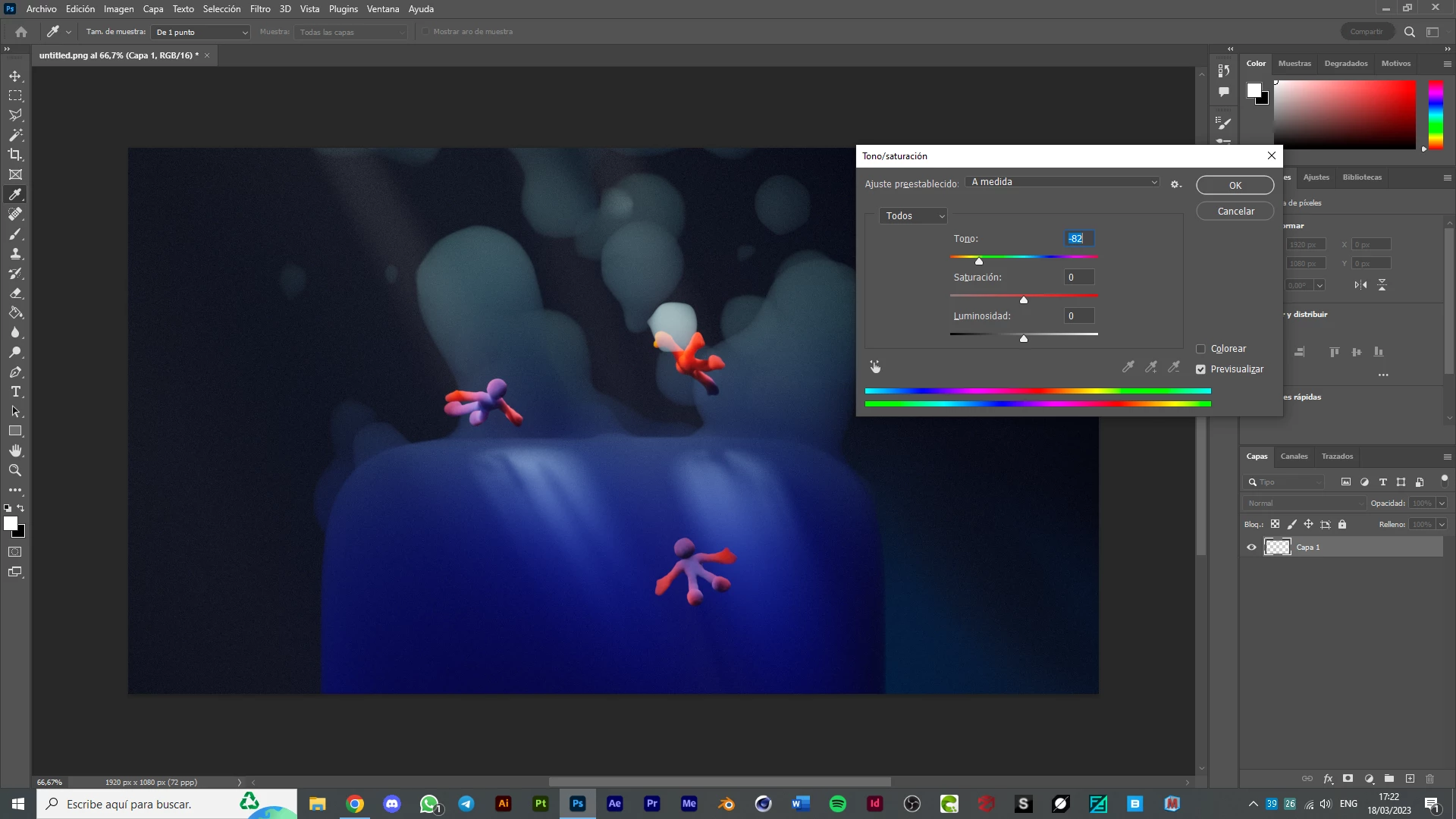Screen dimensions: 1456x819
Task: Select the Crop tool
Action: 15,155
